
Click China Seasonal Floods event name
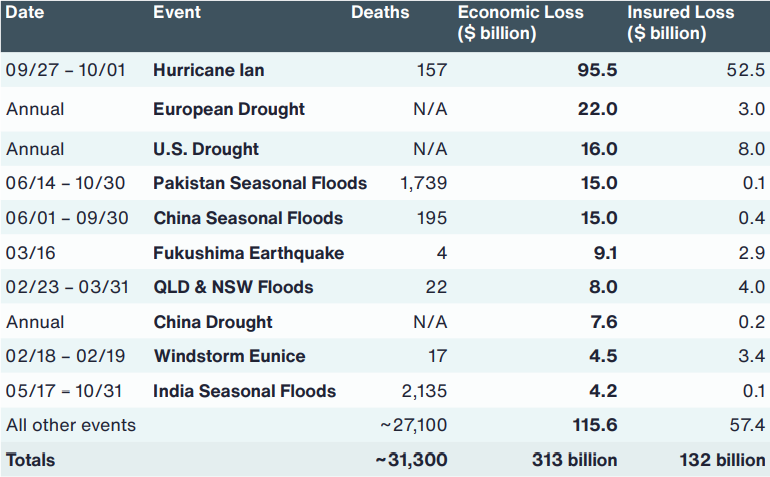point(248,218)
